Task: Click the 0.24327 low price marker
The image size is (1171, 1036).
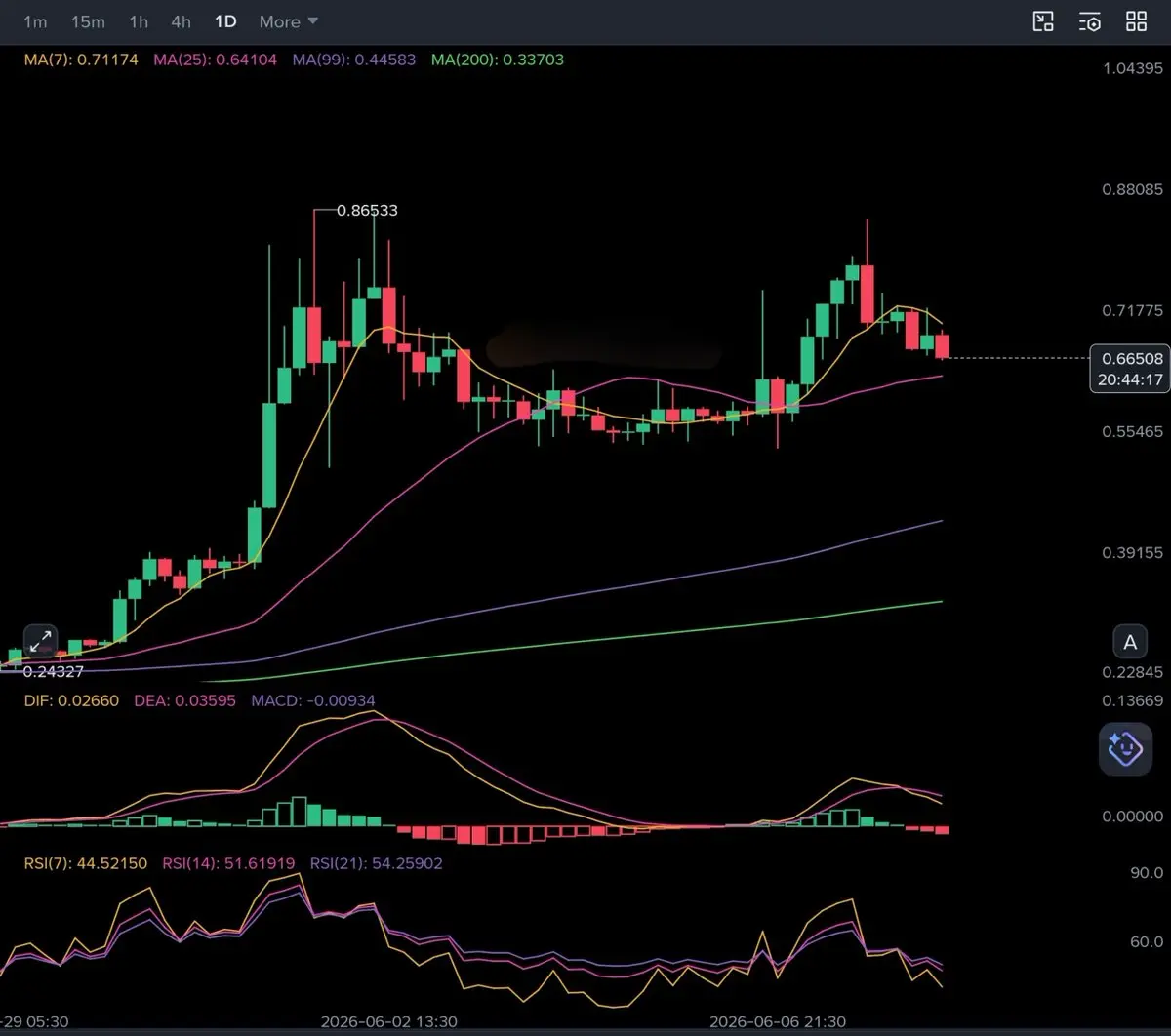Action: 53,671
